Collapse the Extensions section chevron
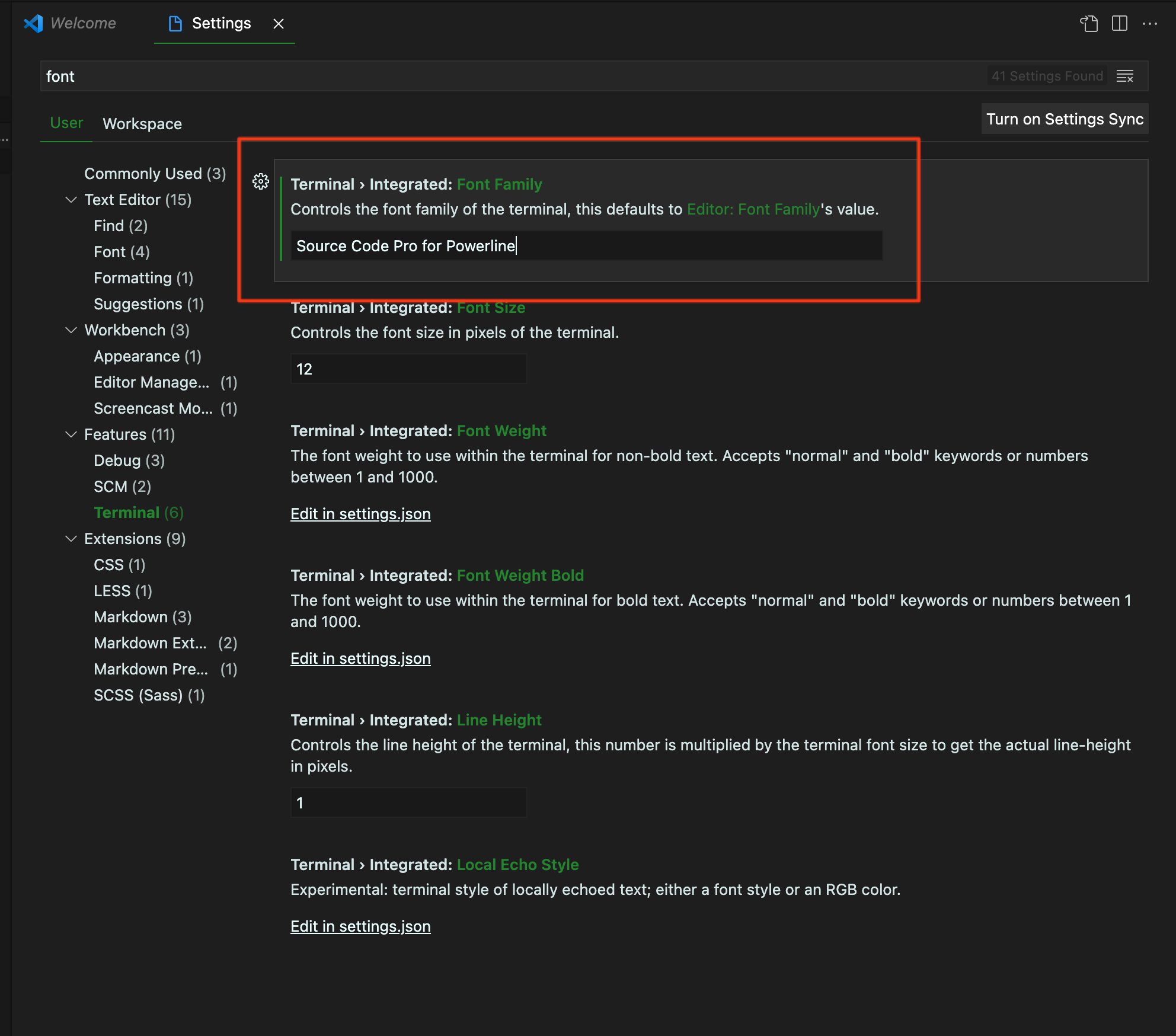 click(71, 539)
